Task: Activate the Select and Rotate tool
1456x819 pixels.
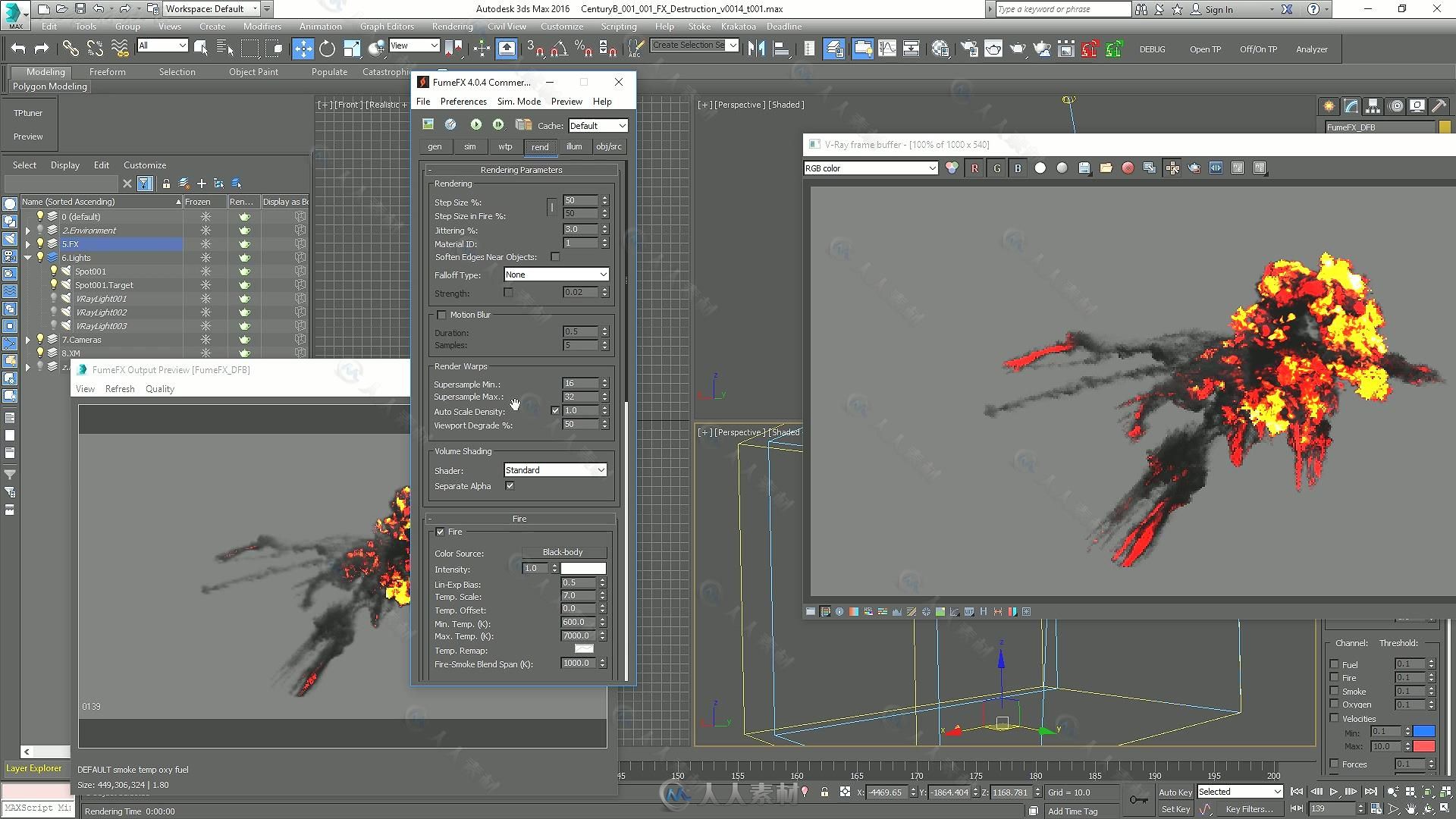Action: (327, 49)
